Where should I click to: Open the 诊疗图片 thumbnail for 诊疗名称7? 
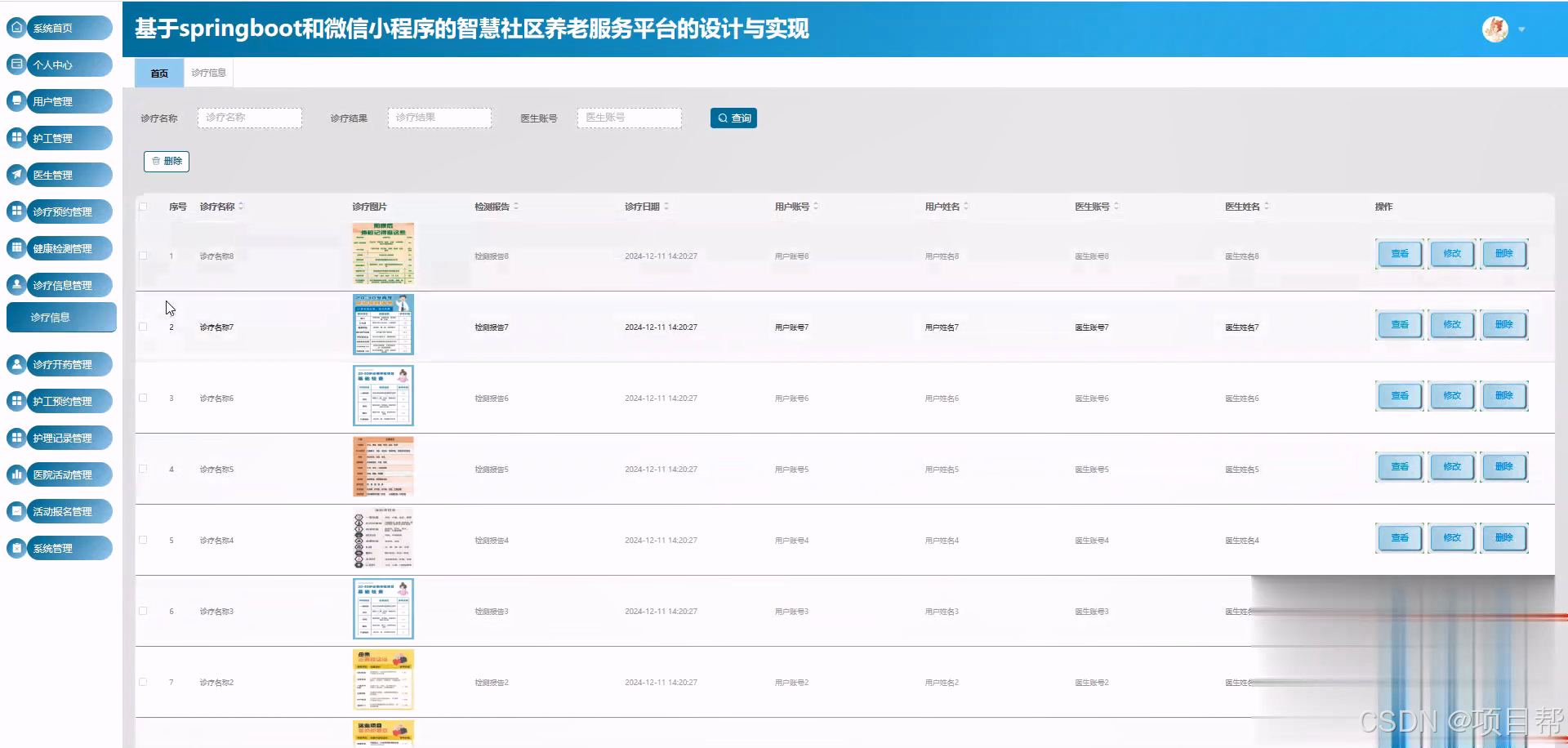tap(382, 323)
